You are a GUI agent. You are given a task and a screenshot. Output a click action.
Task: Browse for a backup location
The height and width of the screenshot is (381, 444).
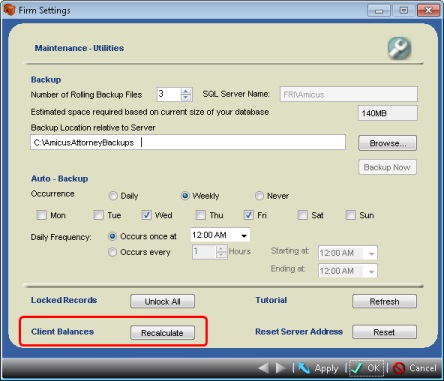pyautogui.click(x=387, y=143)
